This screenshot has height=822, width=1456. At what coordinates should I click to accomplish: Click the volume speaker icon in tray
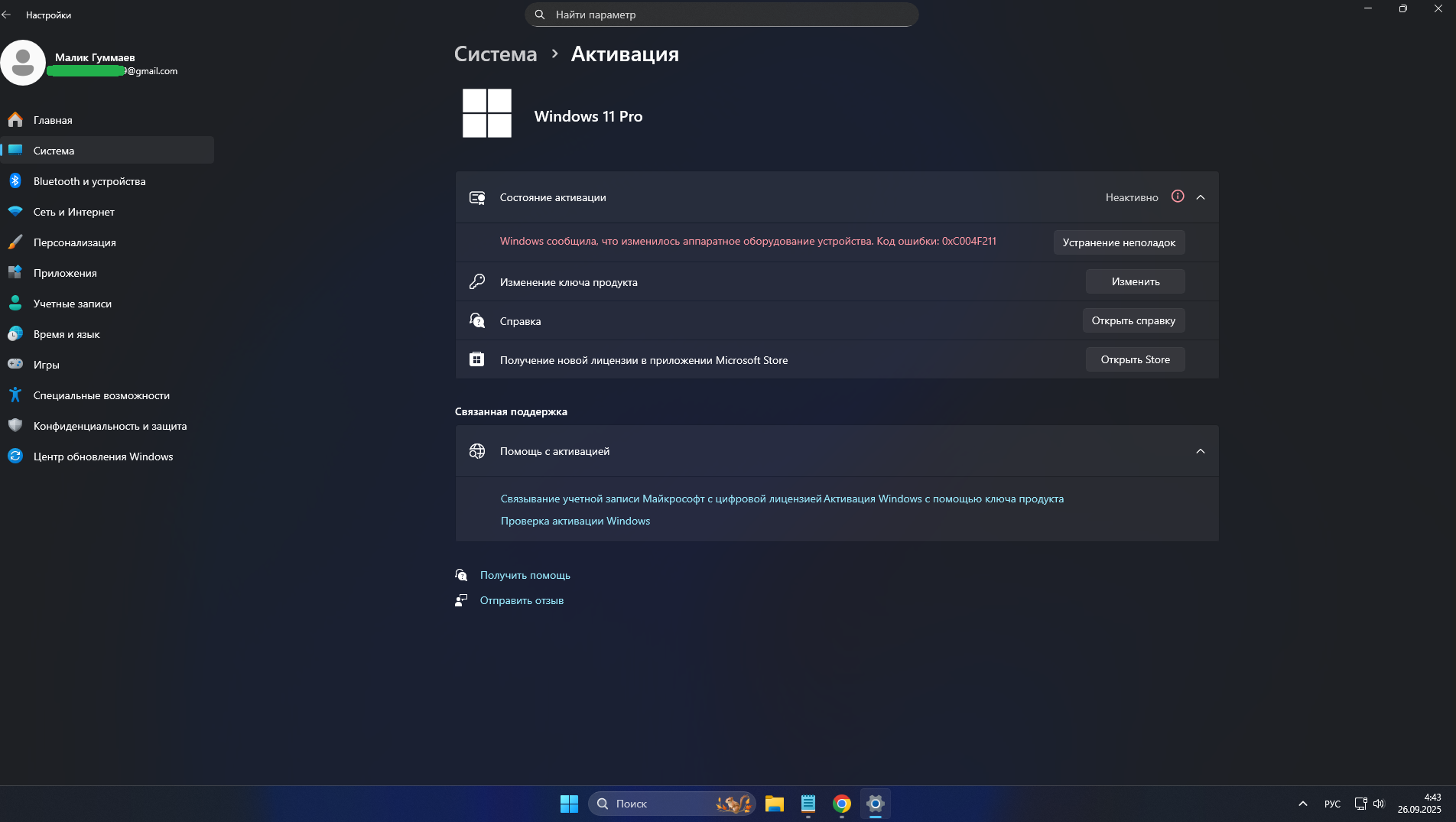1379,804
